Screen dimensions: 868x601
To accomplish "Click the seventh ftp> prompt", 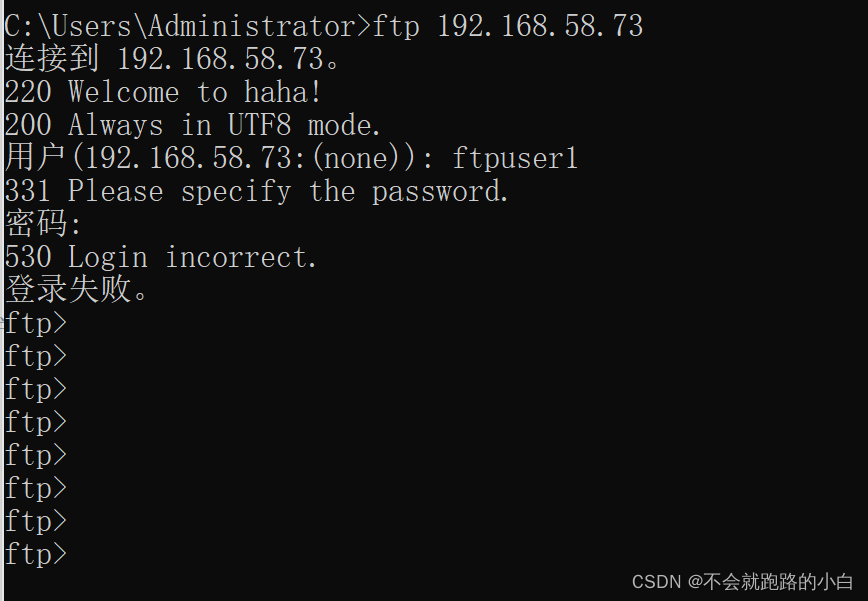I will [36, 521].
